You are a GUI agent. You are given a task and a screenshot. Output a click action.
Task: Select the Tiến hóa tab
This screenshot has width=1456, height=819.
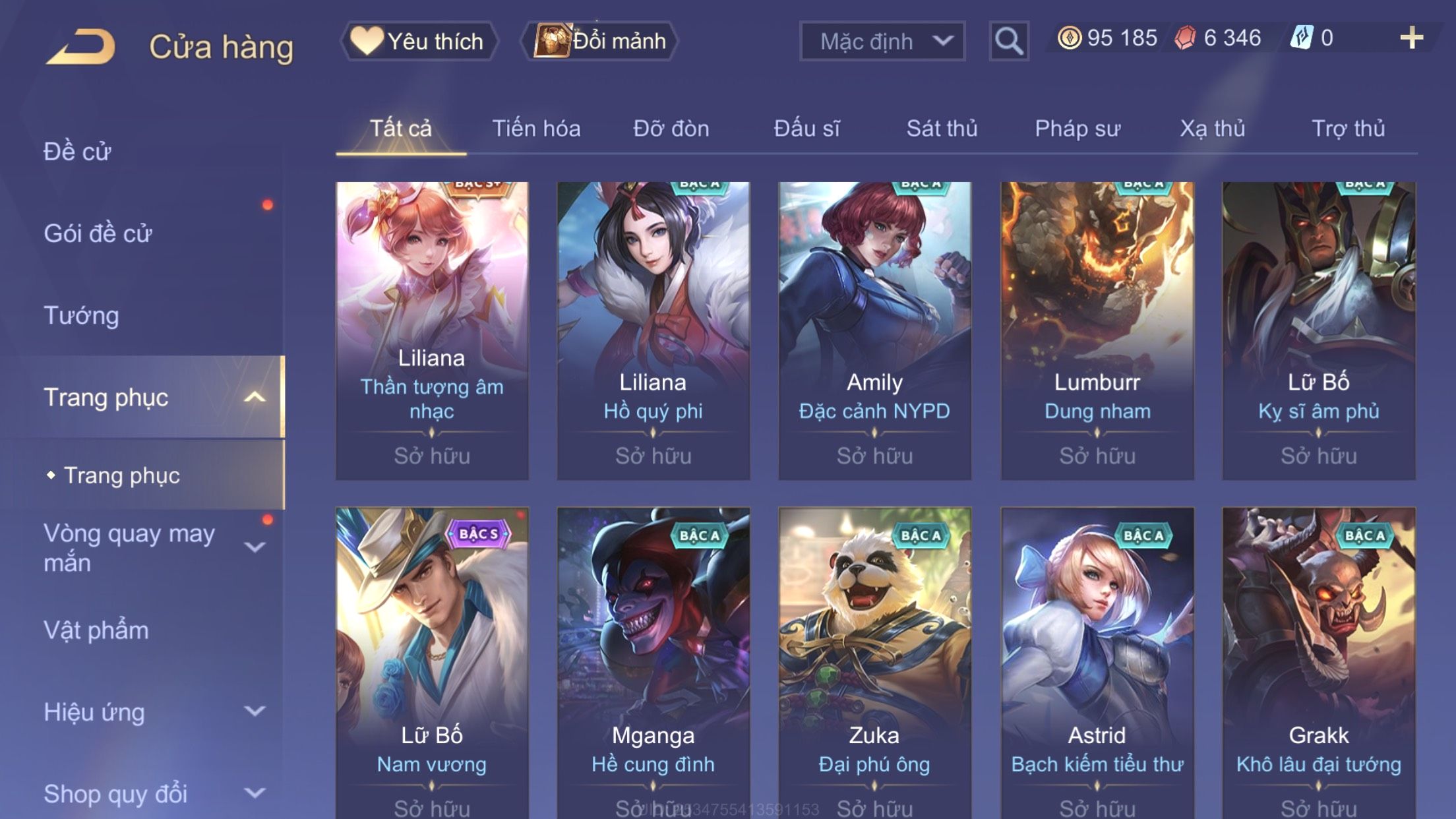536,128
